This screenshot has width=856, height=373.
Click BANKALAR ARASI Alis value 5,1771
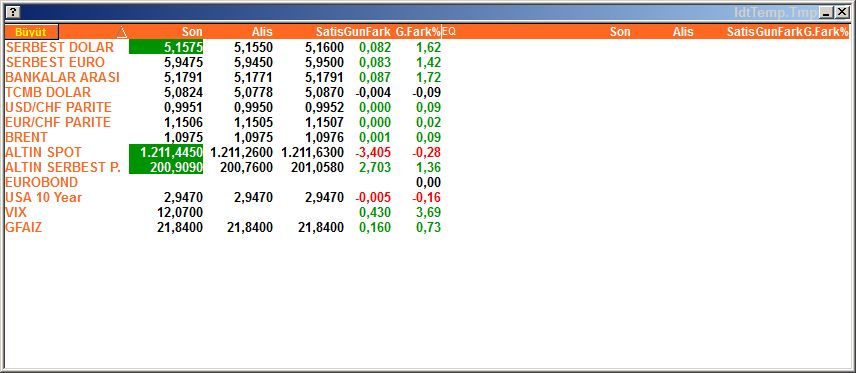click(x=253, y=78)
